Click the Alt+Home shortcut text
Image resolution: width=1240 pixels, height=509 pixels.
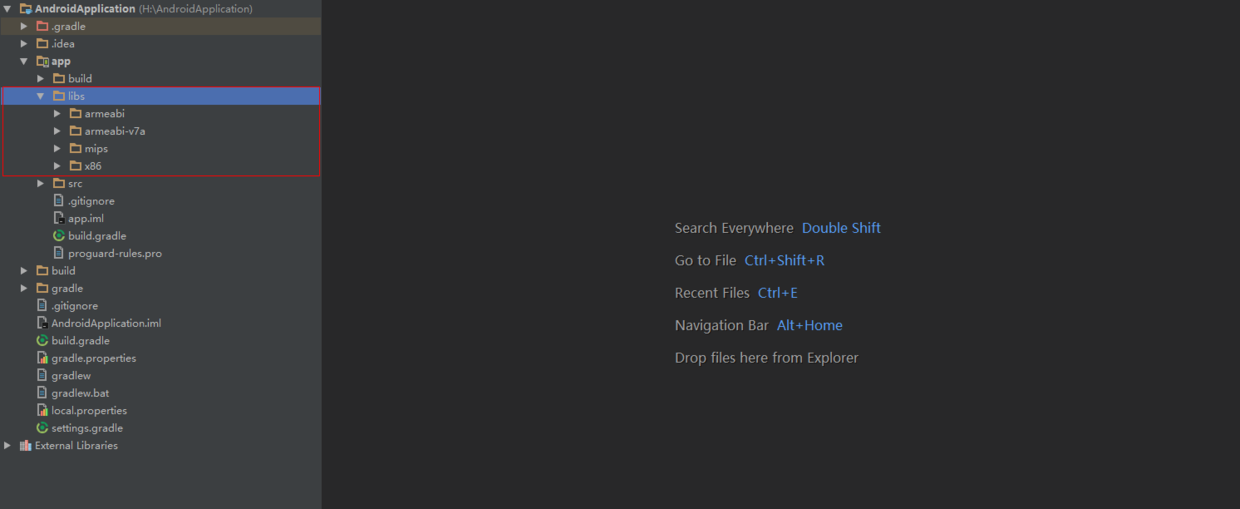pyautogui.click(x=809, y=326)
